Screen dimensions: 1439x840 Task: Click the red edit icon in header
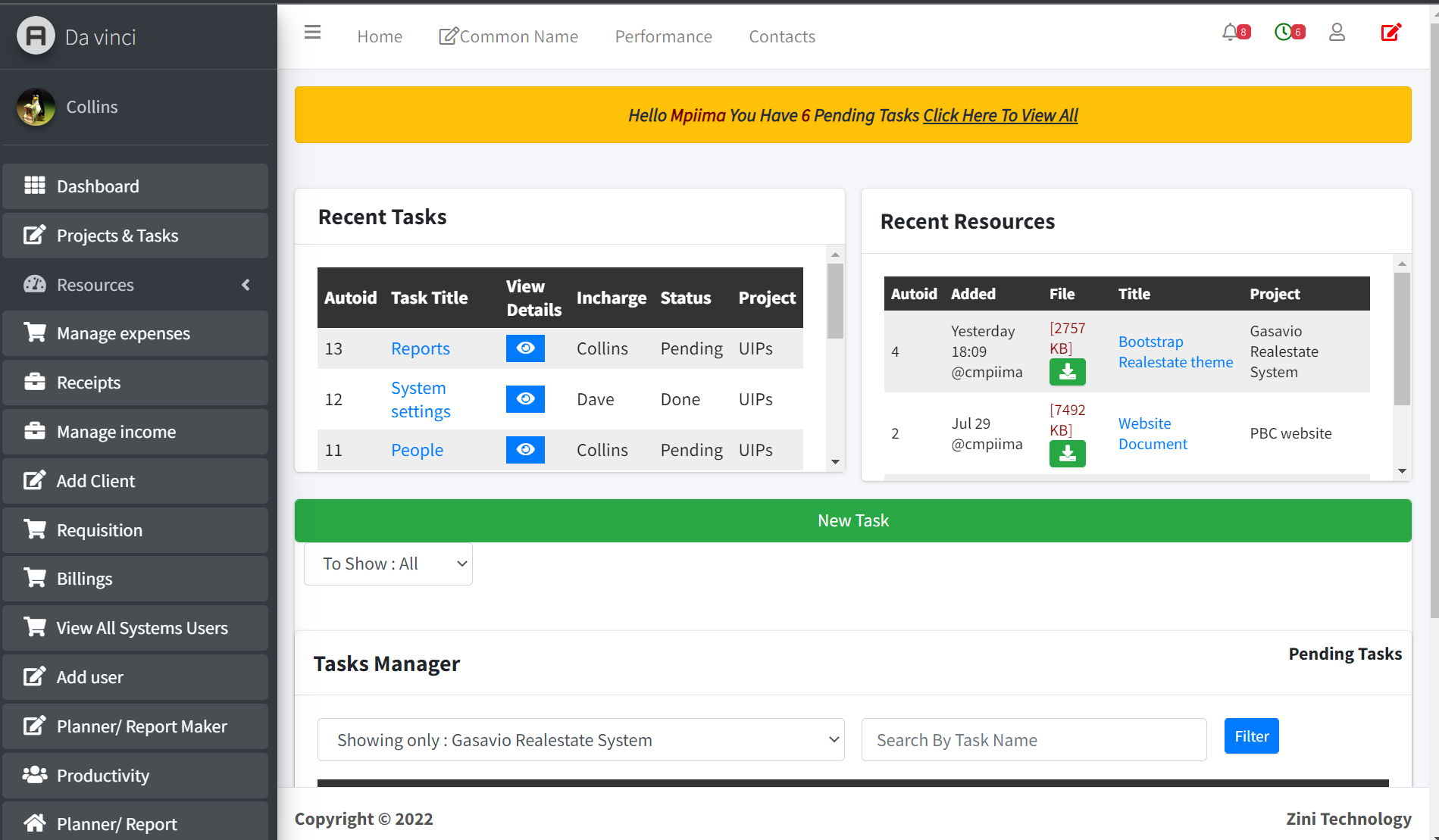click(x=1391, y=33)
